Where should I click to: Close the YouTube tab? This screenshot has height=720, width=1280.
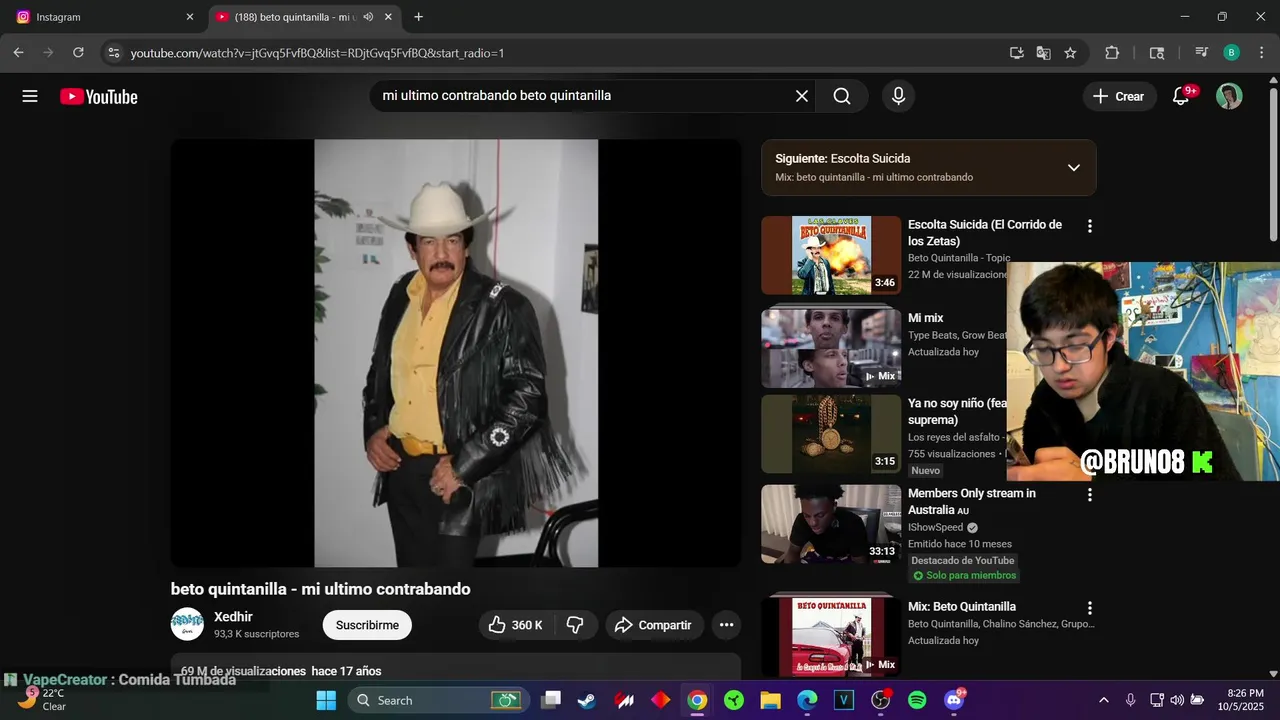(389, 17)
